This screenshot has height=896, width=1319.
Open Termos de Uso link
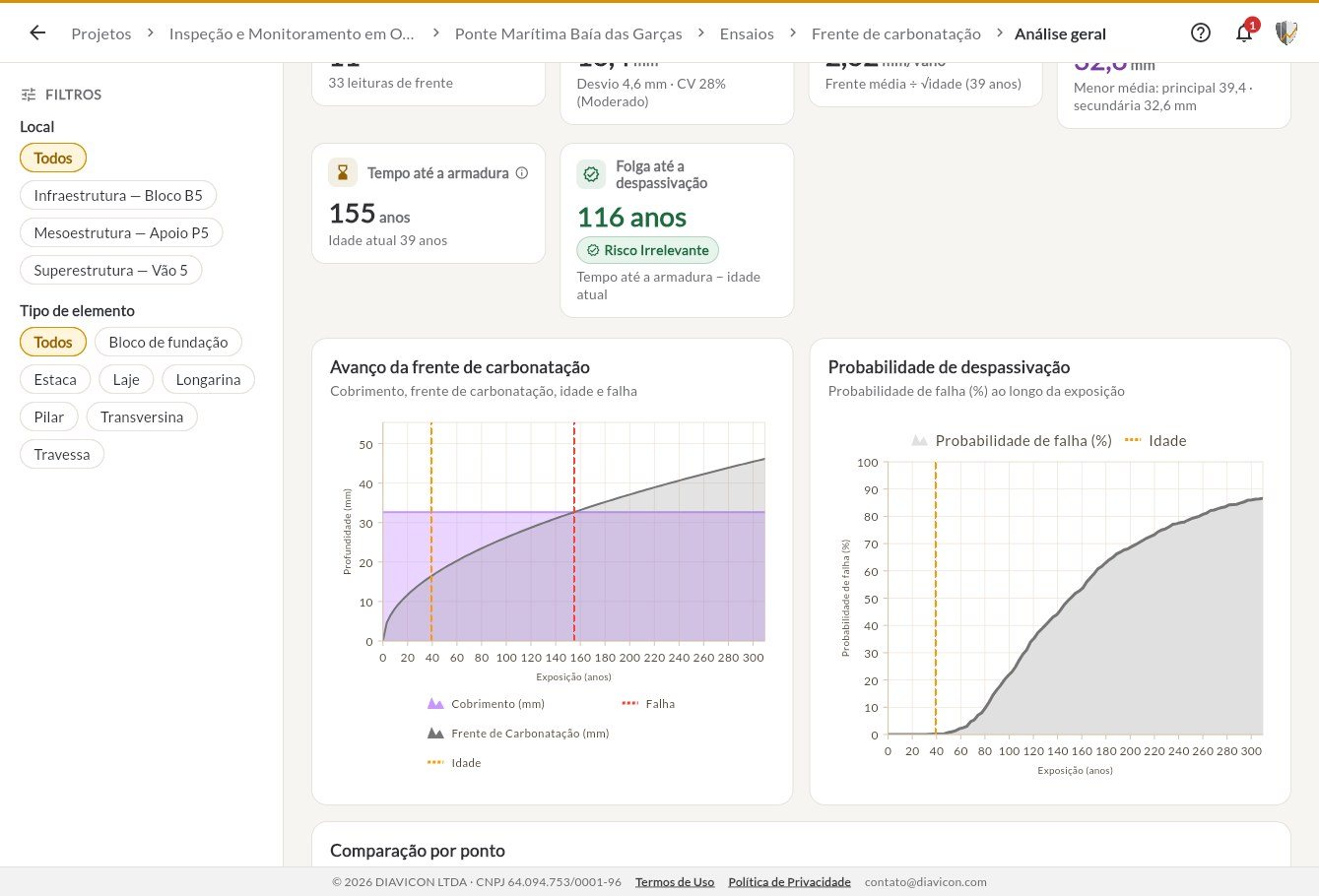(x=675, y=882)
